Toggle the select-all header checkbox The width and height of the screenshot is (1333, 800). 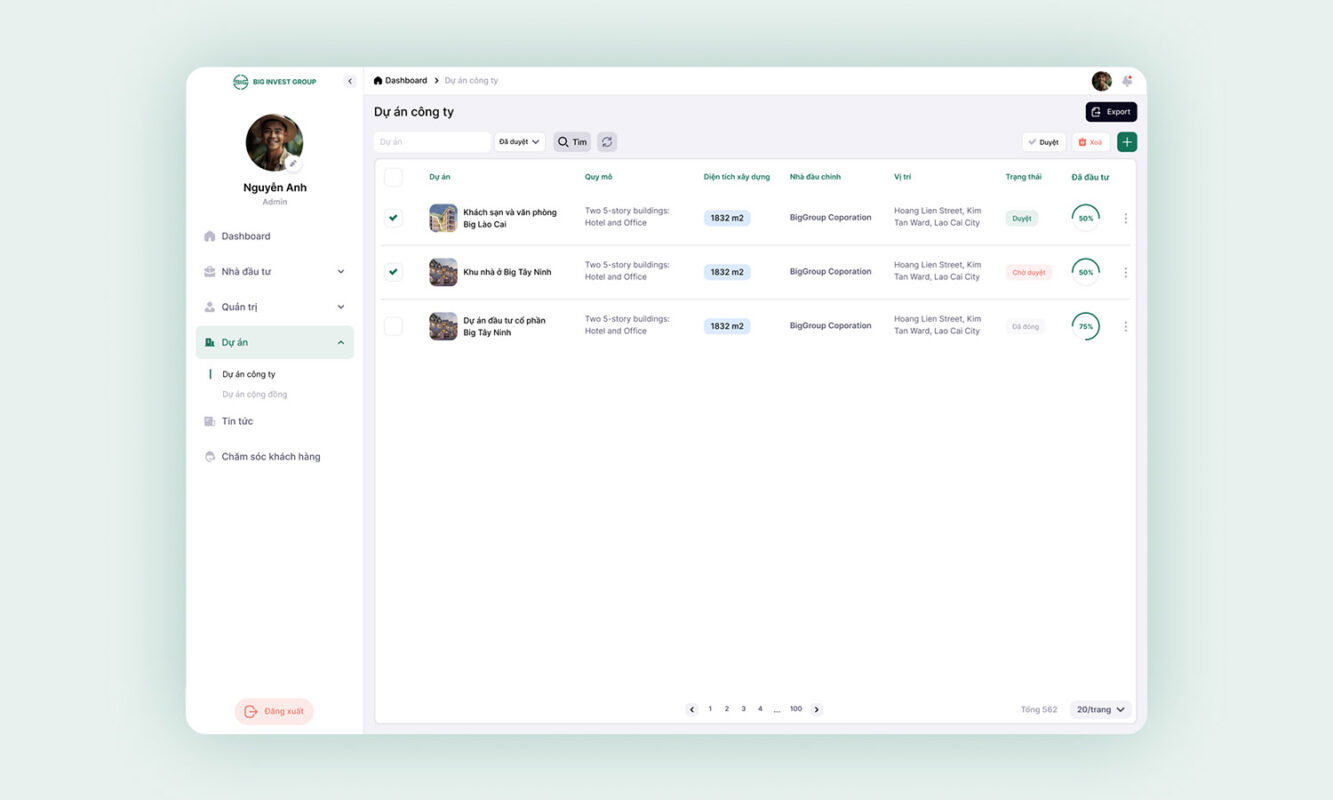coord(394,177)
